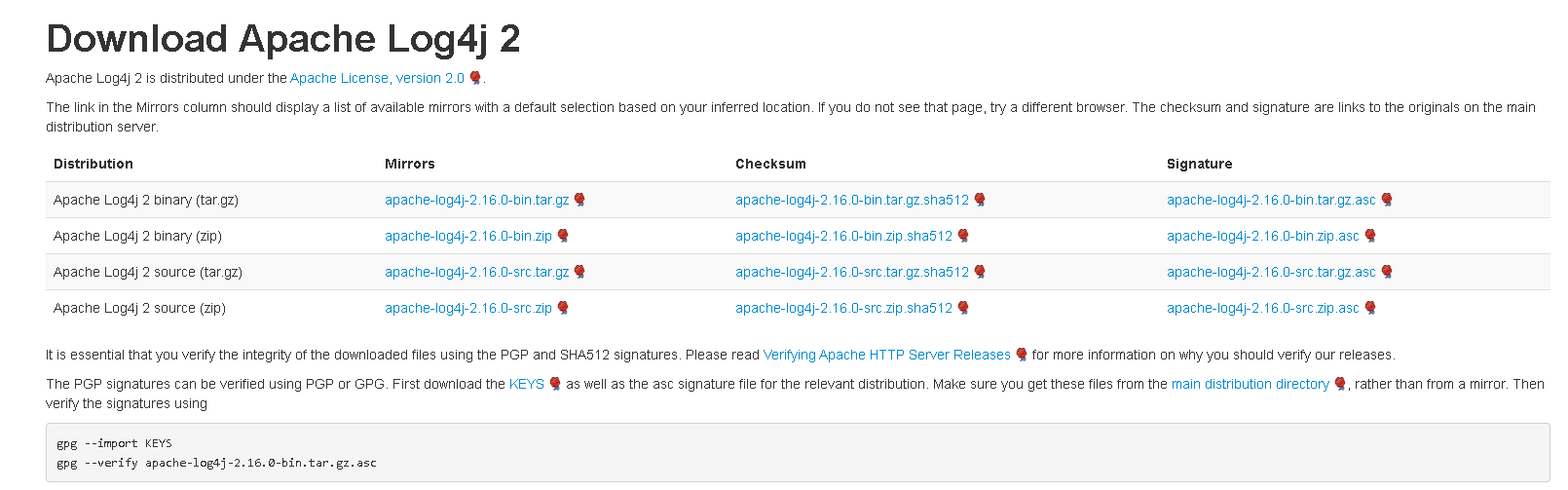Follow the KEYS download link
Image resolution: width=1568 pixels, height=490 pixels.
pyautogui.click(x=526, y=384)
